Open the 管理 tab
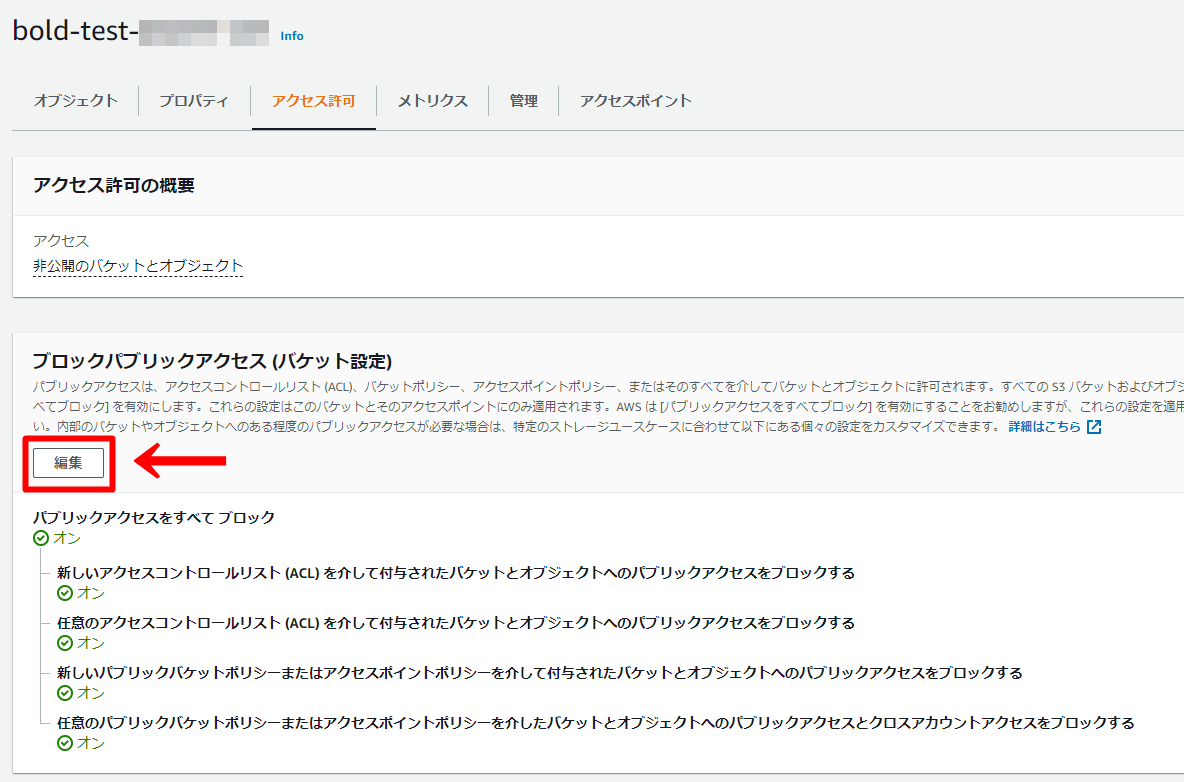Viewport: 1184px width, 782px height. click(x=523, y=101)
